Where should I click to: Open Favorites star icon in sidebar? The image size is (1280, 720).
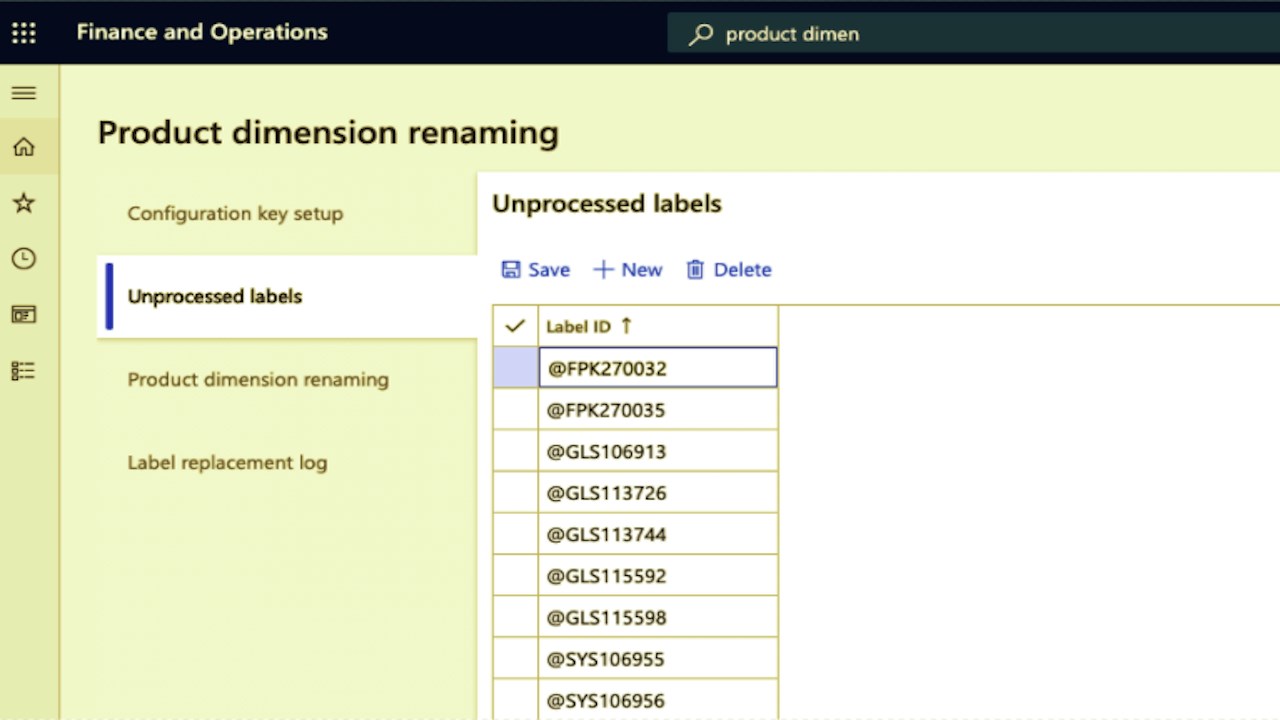pos(24,203)
